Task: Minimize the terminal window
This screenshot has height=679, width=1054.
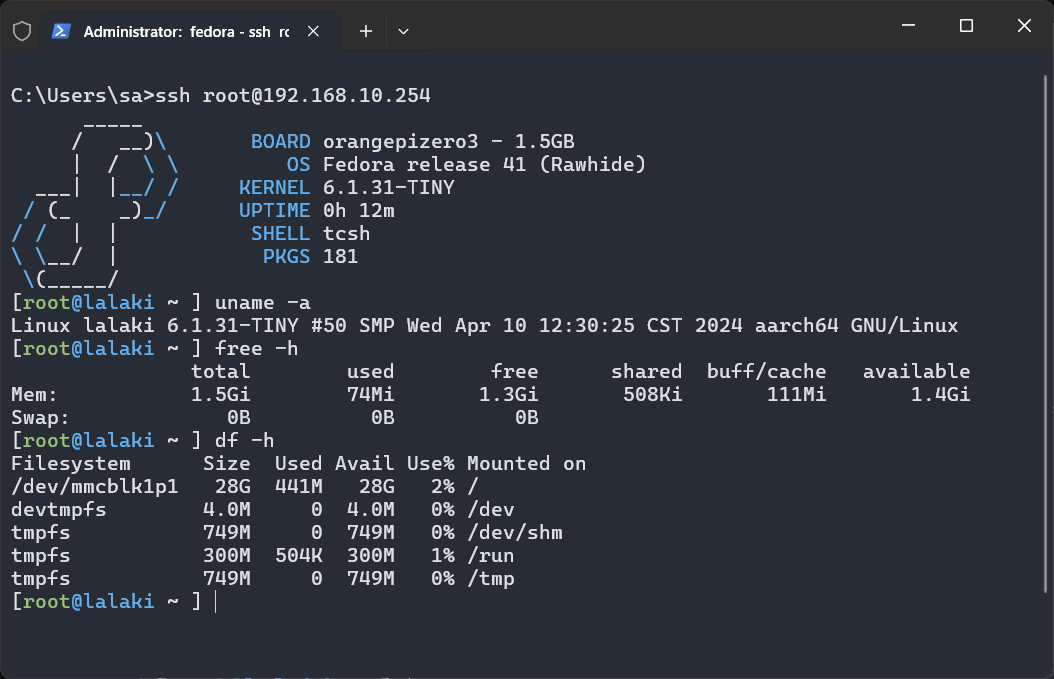Action: point(908,26)
